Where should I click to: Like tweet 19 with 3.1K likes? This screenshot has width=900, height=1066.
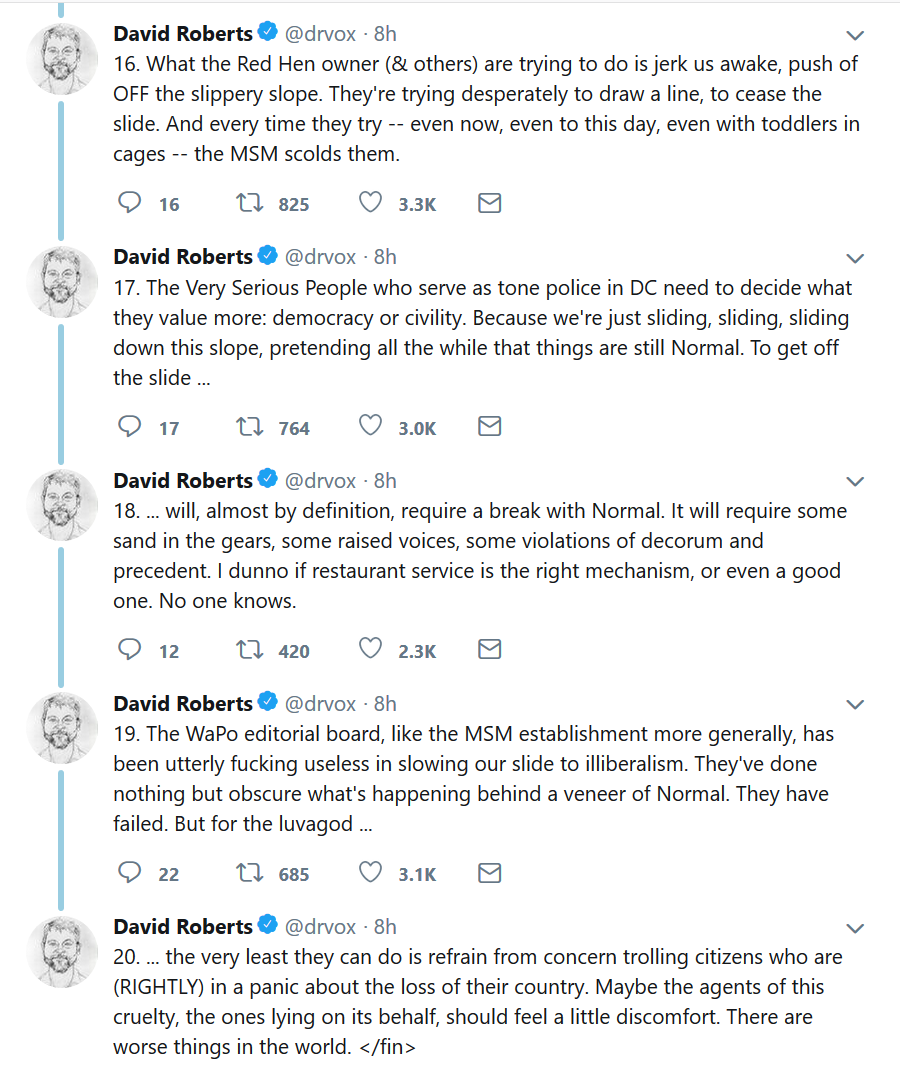click(x=370, y=873)
